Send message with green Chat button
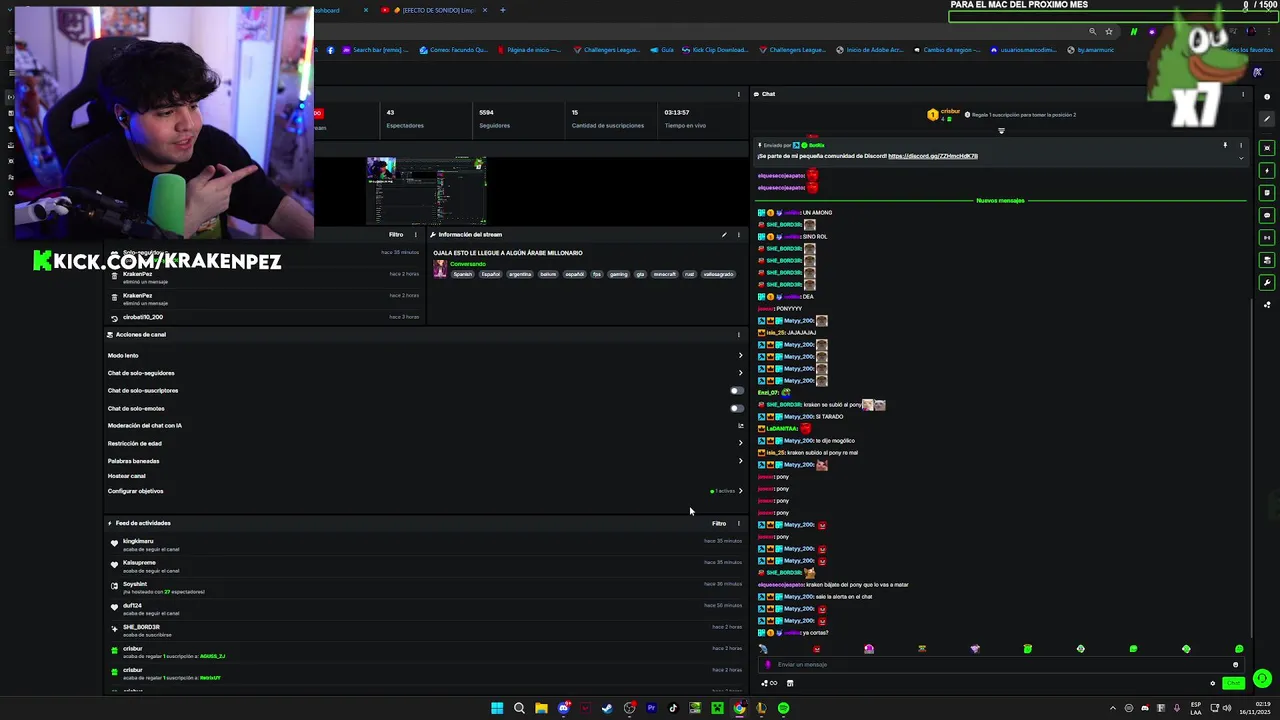This screenshot has width=1280, height=720. [x=1233, y=684]
